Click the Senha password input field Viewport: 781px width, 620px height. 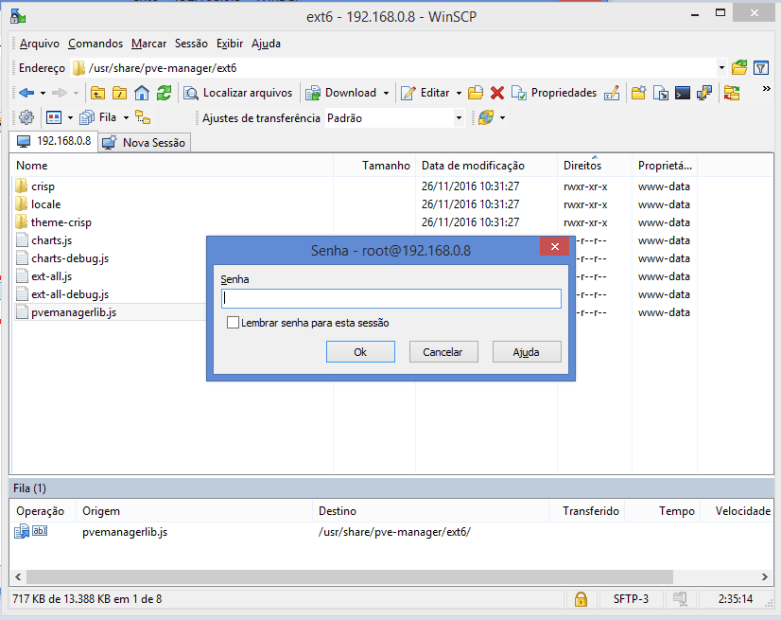click(391, 298)
